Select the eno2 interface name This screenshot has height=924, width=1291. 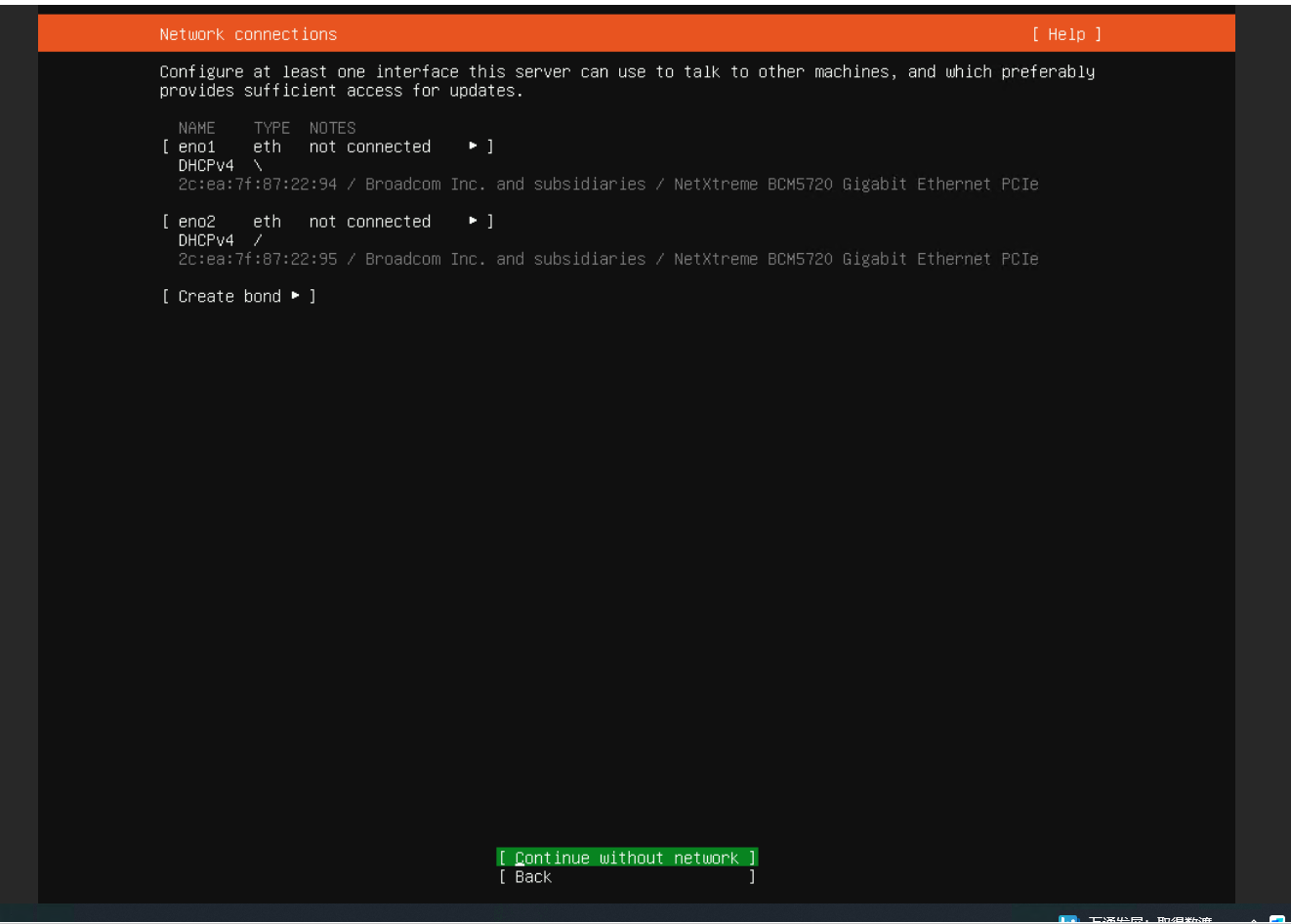point(196,222)
